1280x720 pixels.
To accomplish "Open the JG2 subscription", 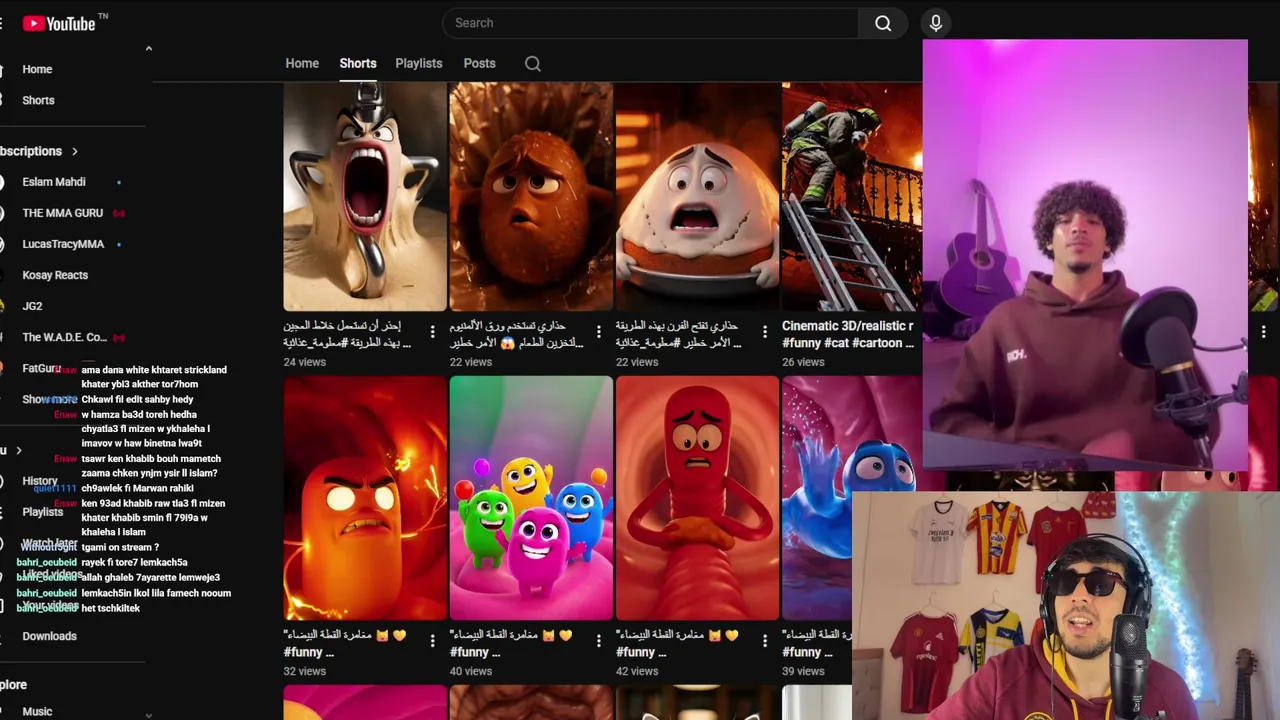I will [32, 306].
